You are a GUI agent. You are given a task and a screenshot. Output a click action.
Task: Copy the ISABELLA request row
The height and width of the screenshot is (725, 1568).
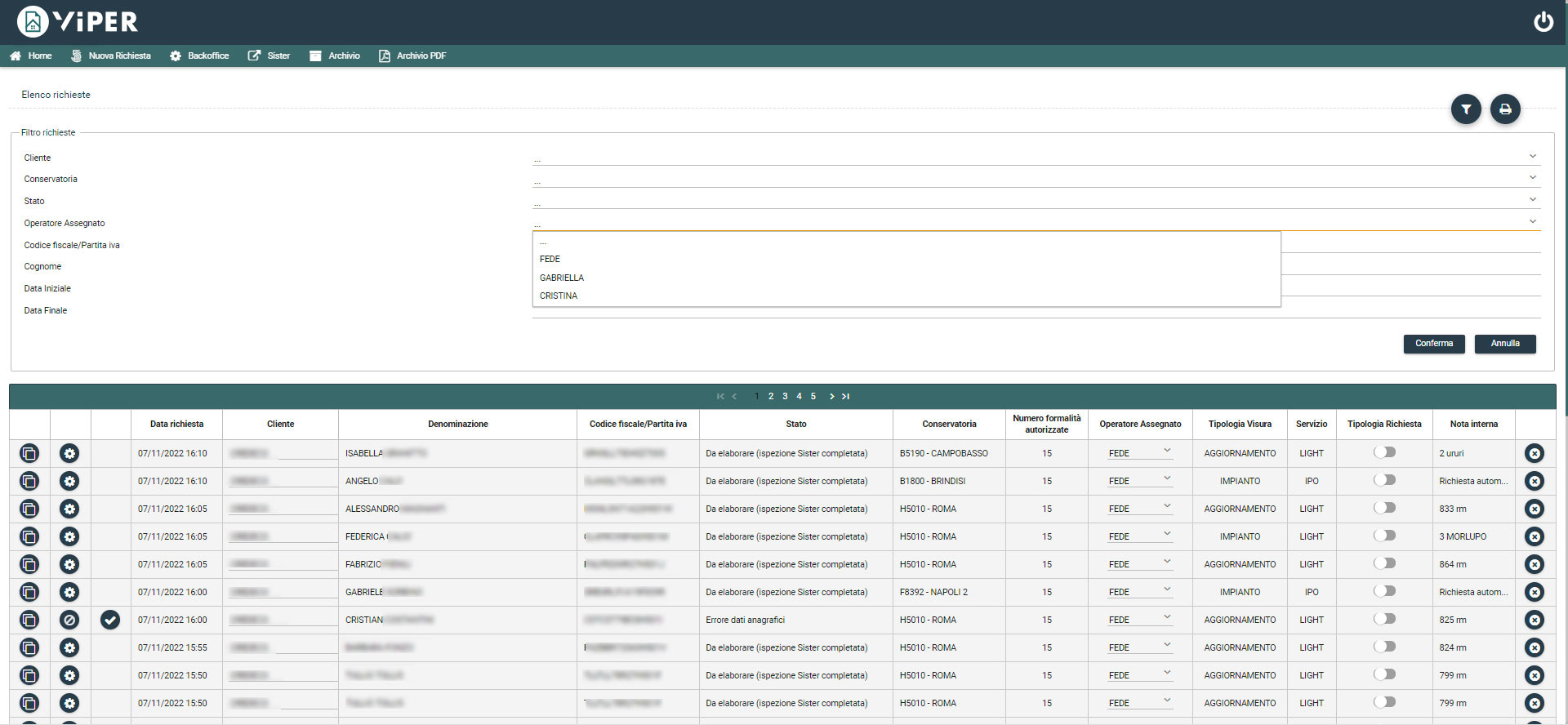29,453
